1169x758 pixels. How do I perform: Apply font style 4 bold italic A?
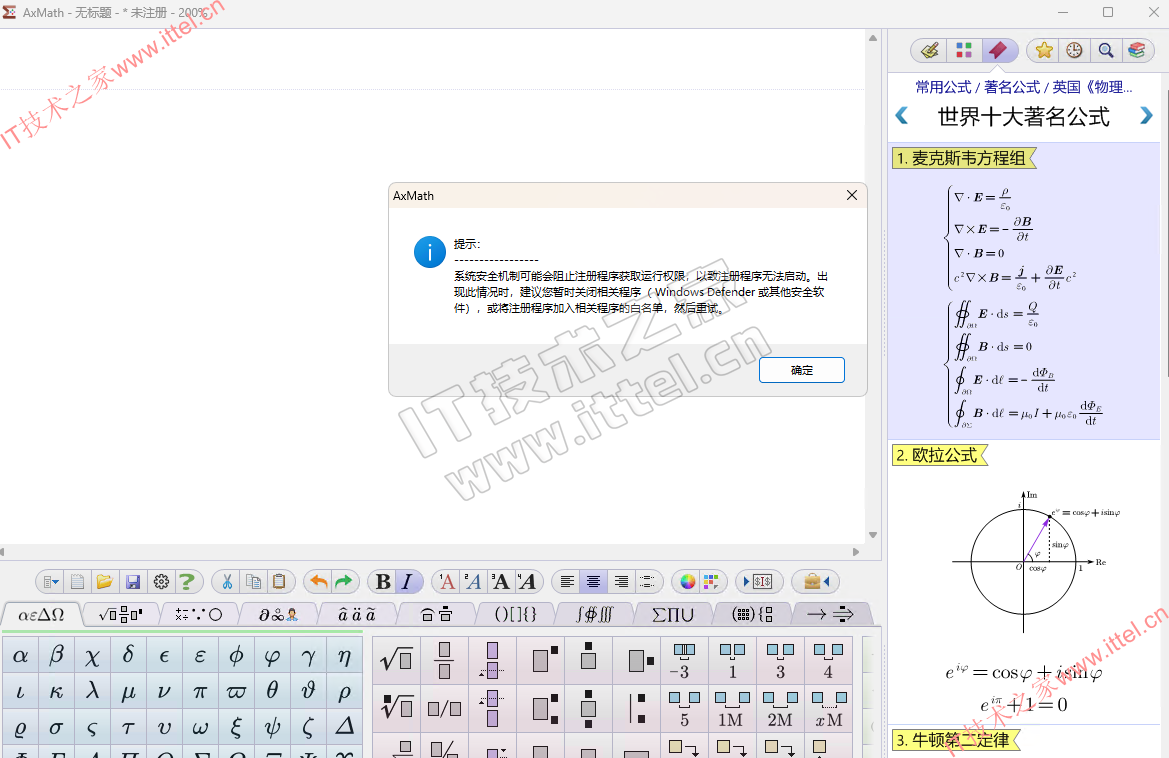527,581
